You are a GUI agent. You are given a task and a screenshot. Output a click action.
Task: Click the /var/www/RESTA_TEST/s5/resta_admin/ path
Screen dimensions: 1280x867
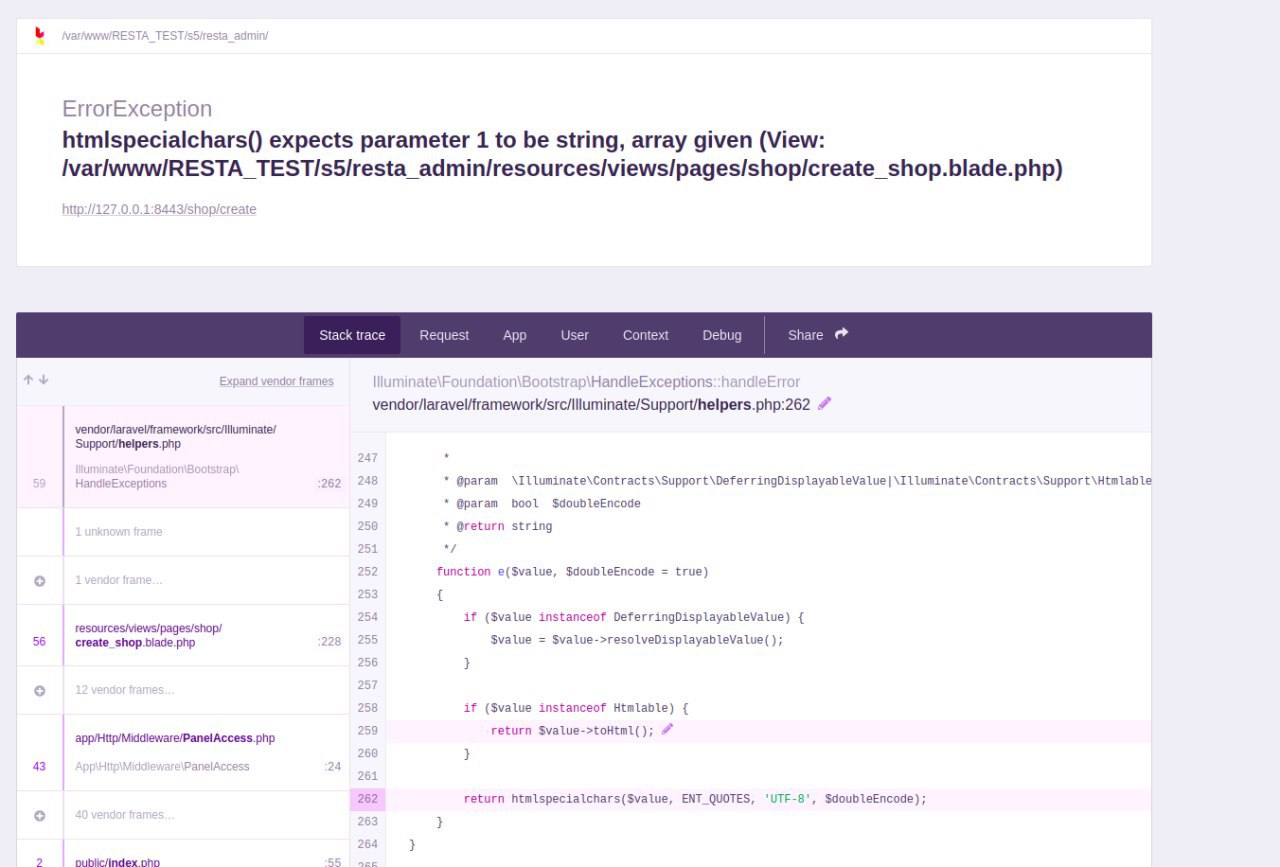(x=165, y=36)
